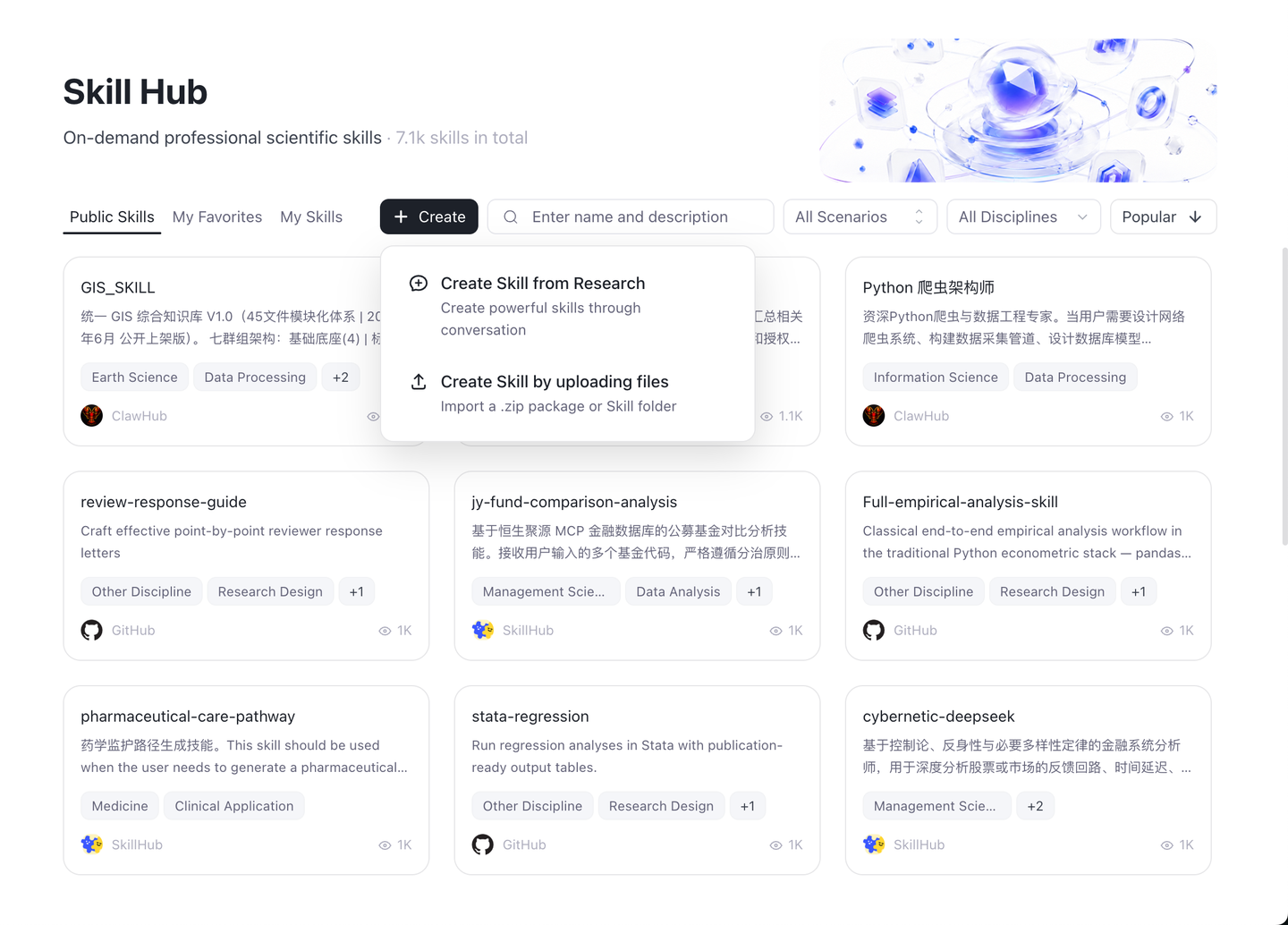1288x925 pixels.
Task: Expand +1 tags on stata-regression card
Action: click(748, 806)
